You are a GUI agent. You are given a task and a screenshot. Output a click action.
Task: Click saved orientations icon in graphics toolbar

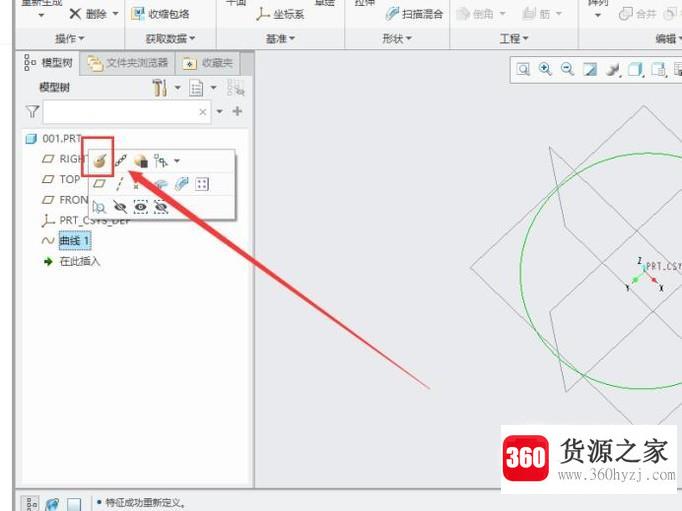click(659, 70)
